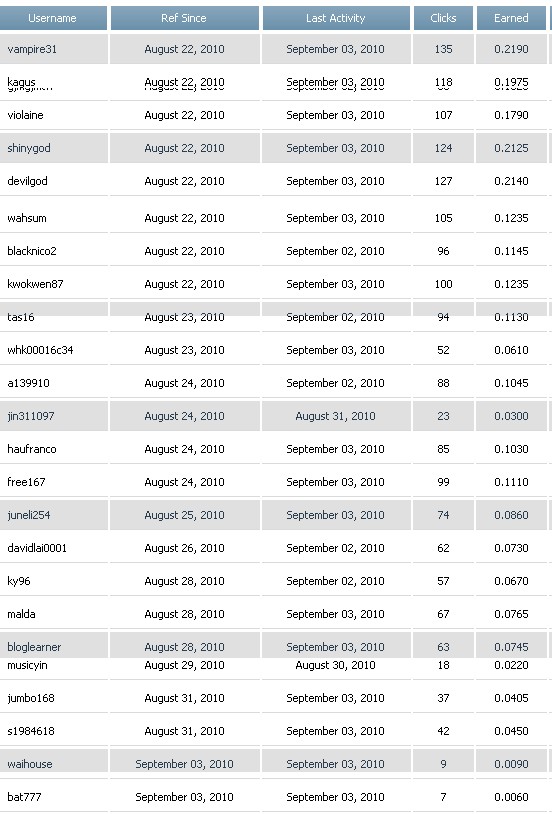Sort by Ref Since column header
552x814 pixels.
point(184,18)
